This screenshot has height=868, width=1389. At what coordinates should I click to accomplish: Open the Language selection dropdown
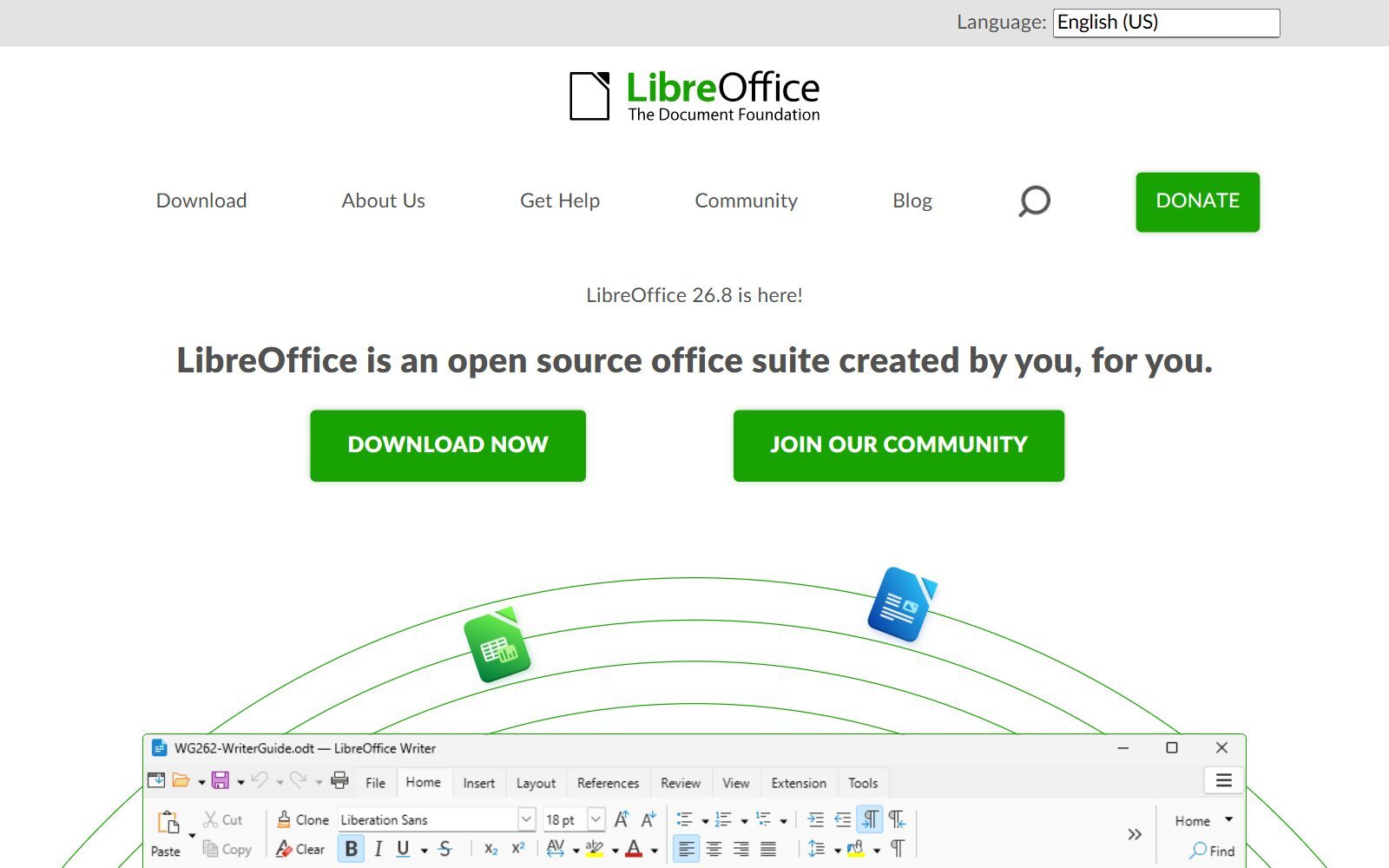pyautogui.click(x=1167, y=23)
